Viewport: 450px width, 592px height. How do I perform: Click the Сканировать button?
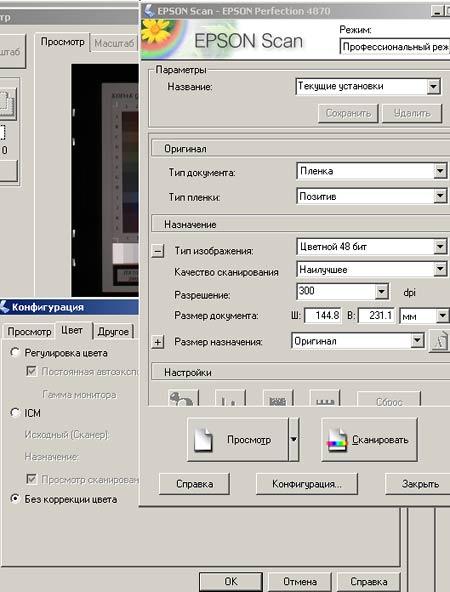370,439
